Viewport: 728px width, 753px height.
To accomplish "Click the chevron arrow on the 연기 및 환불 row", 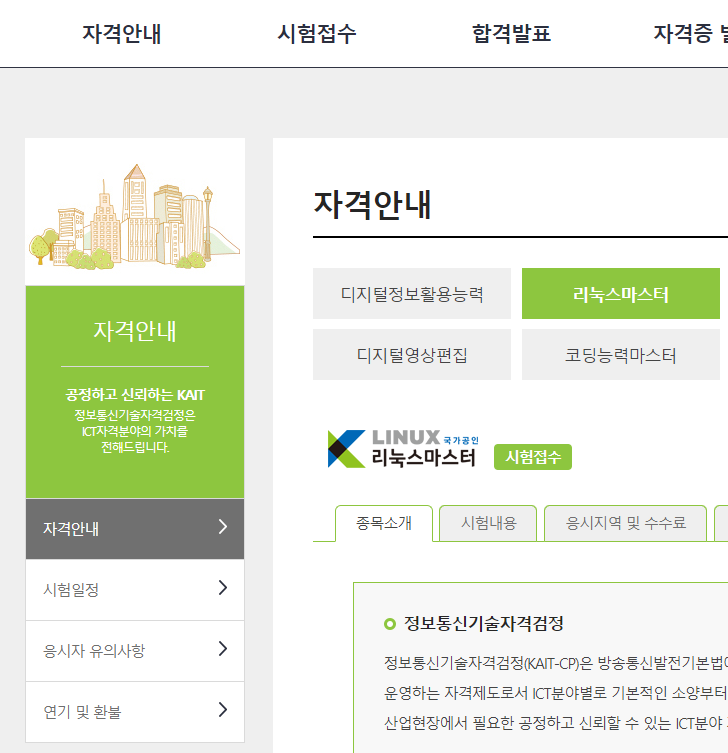I will [222, 710].
